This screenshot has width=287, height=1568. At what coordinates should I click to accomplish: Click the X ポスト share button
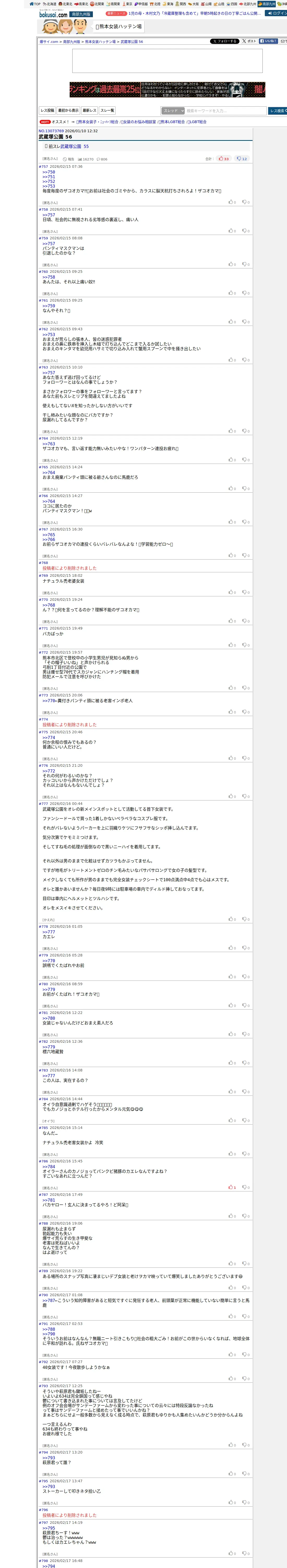pyautogui.click(x=249, y=41)
